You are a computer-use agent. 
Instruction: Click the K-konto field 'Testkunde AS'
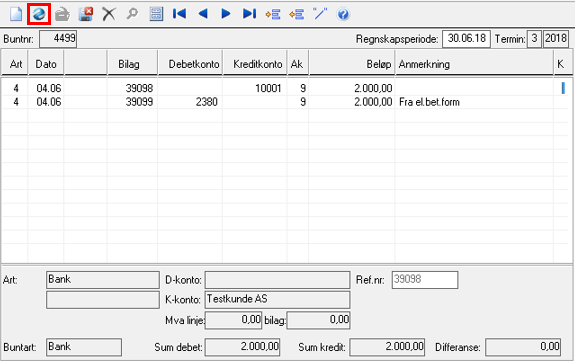click(277, 300)
